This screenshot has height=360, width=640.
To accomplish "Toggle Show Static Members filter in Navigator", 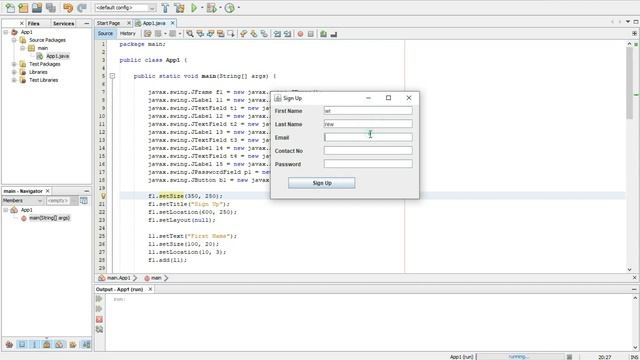I will click(34, 344).
